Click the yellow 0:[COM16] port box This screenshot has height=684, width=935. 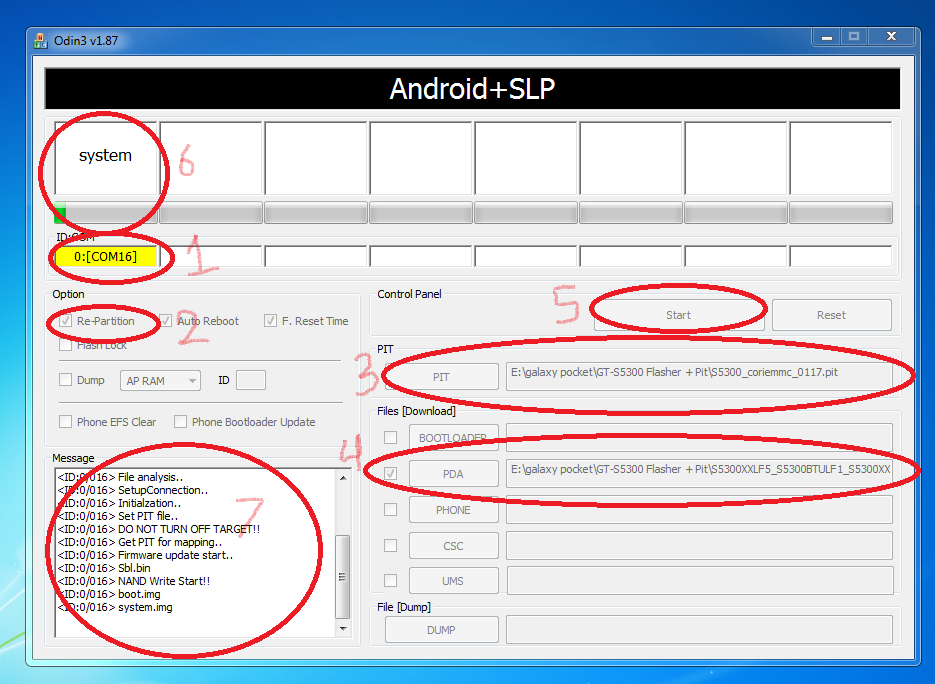[106, 256]
